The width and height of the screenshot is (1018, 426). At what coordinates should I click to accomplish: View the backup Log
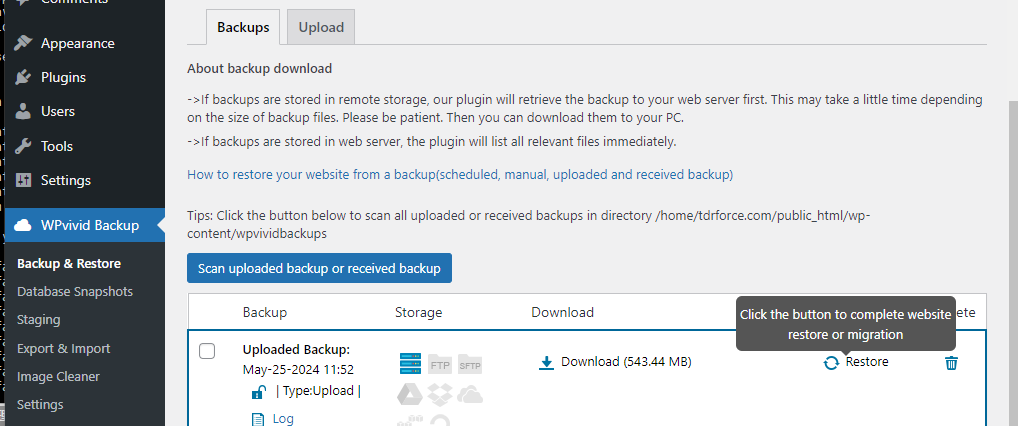tap(283, 419)
